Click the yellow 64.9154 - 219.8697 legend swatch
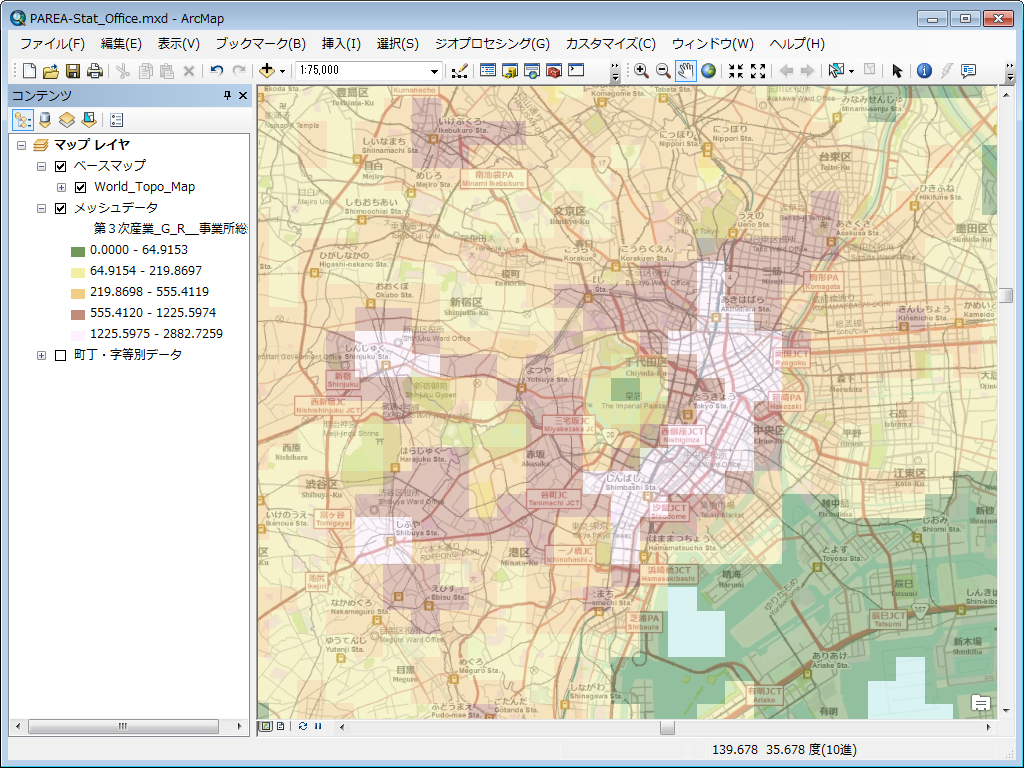This screenshot has height=768, width=1024. click(78, 272)
